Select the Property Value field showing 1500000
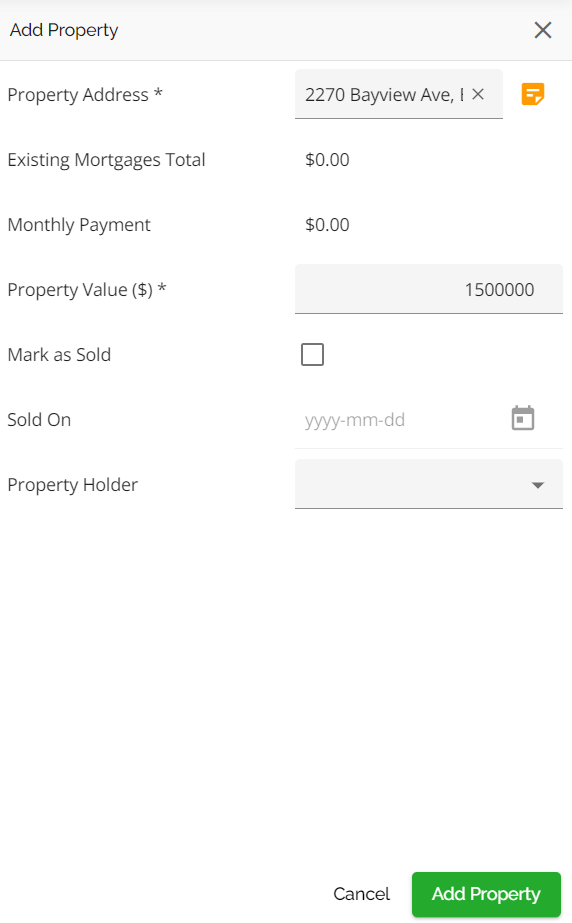Viewport: 572px width, 923px height. pyautogui.click(x=428, y=289)
